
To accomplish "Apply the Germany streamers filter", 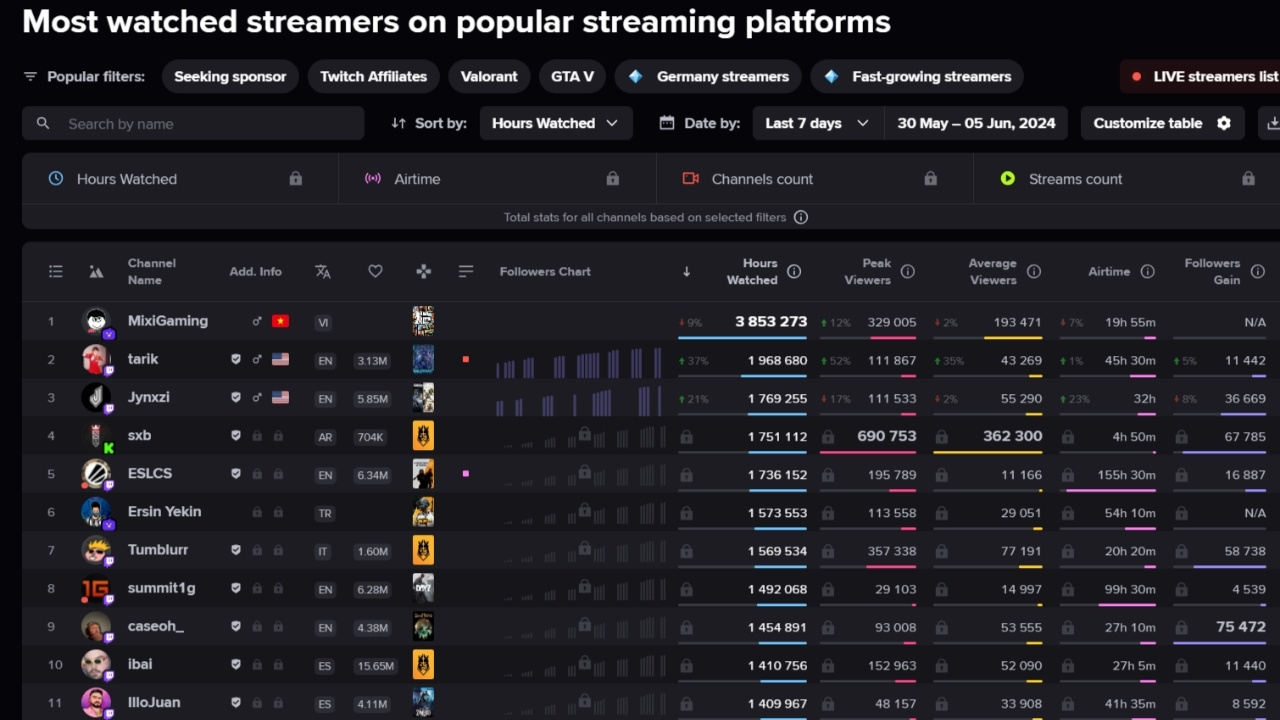I will pos(708,76).
